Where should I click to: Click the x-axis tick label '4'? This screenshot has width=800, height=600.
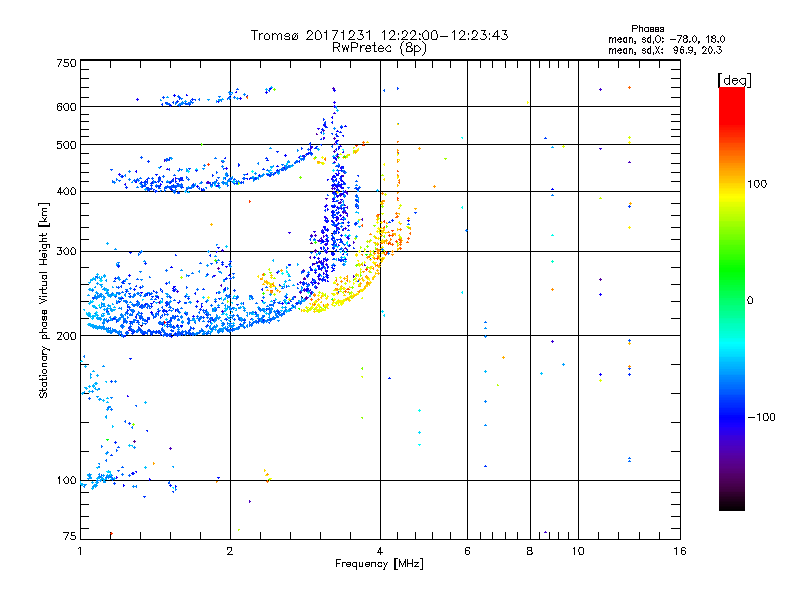[380, 551]
